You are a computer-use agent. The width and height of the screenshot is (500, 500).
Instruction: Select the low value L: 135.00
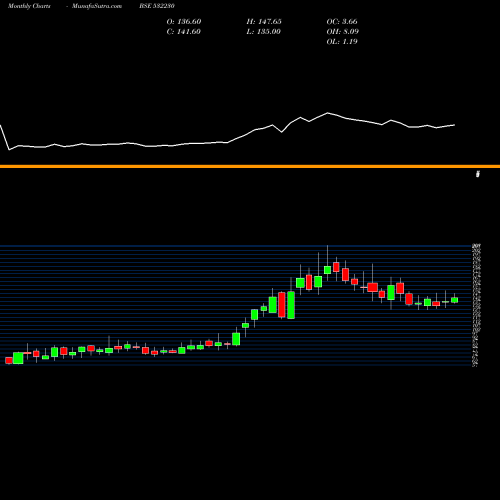point(264,32)
